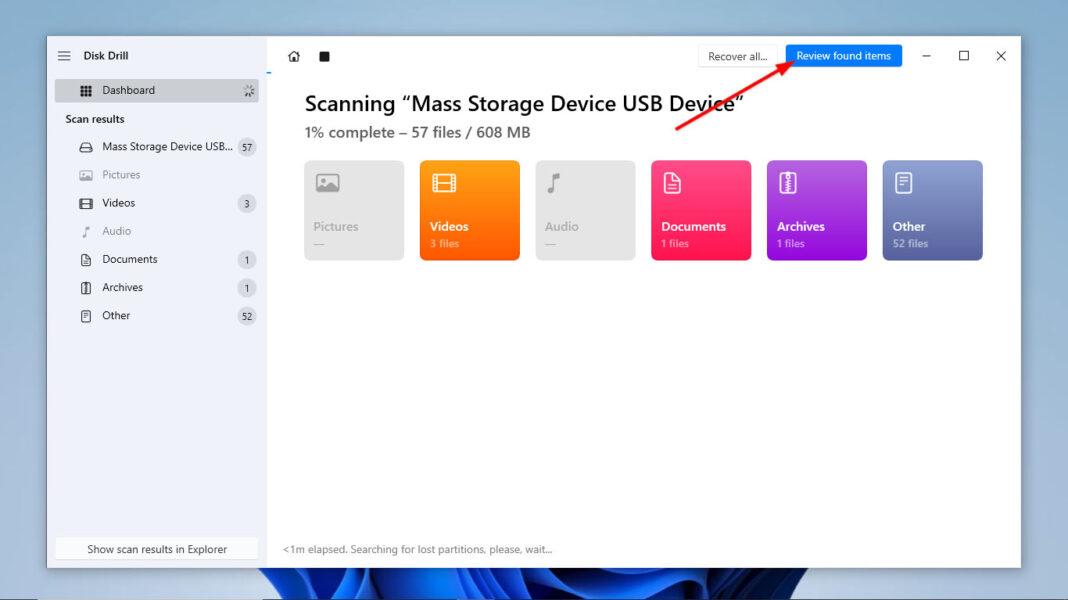Click the Home icon in the toolbar
The width and height of the screenshot is (1068, 600).
point(294,56)
